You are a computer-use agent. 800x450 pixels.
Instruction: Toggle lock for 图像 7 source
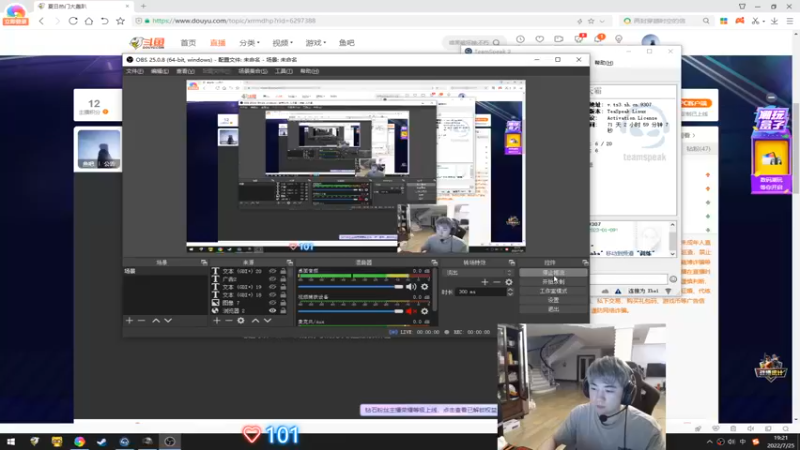(x=283, y=303)
